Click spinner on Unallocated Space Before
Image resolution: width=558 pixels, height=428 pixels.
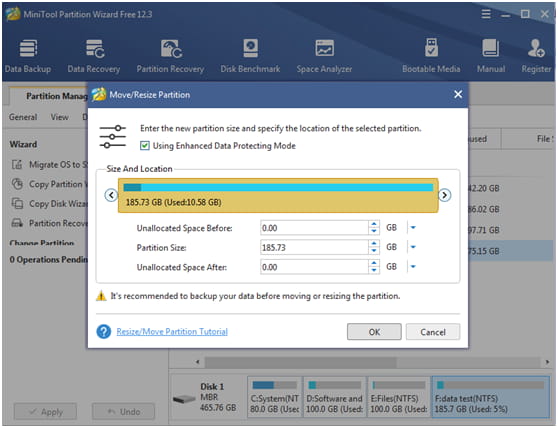tap(374, 228)
